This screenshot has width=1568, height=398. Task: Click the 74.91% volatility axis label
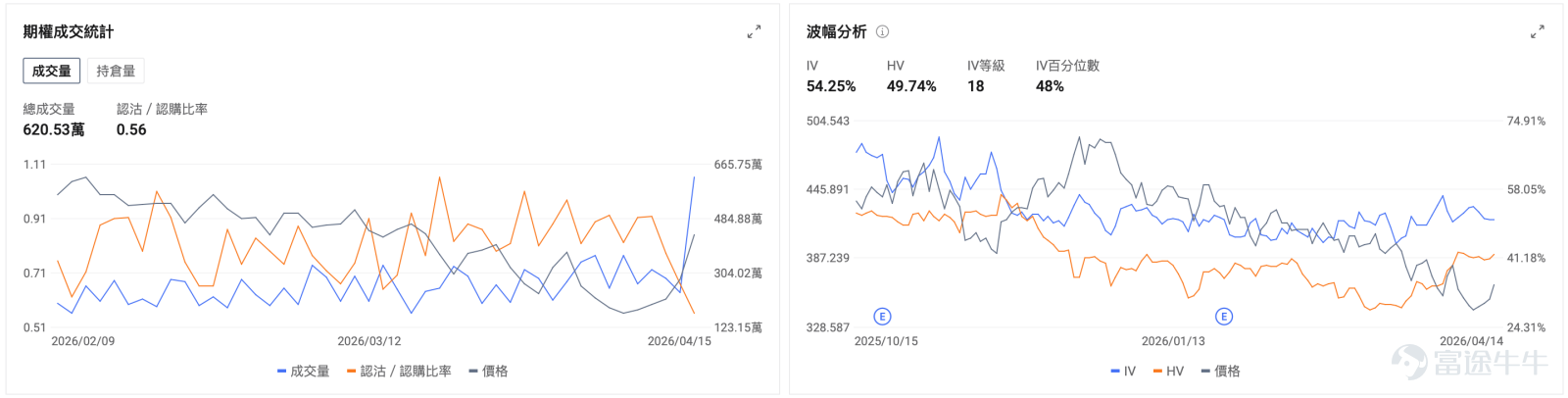1526,121
